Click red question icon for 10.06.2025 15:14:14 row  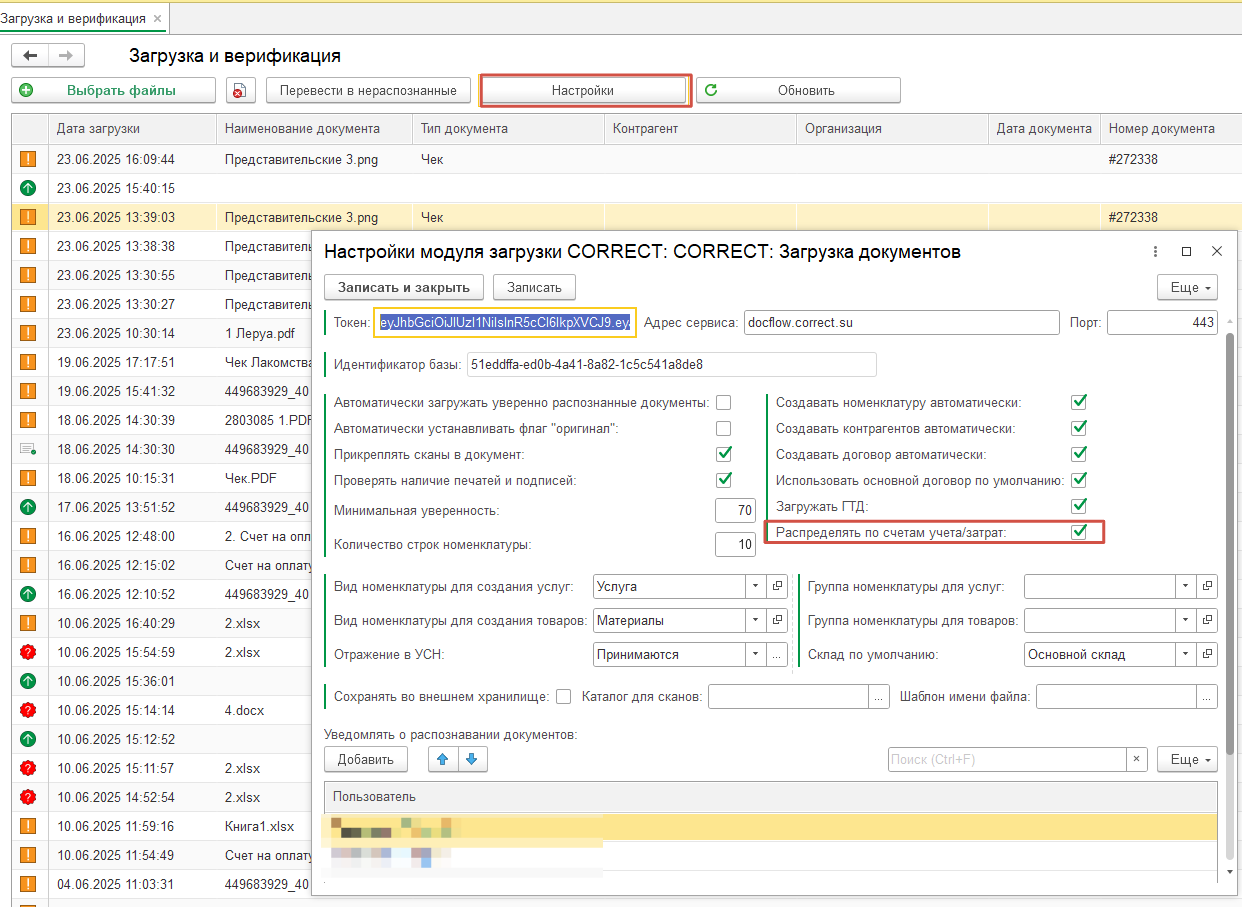click(x=28, y=710)
